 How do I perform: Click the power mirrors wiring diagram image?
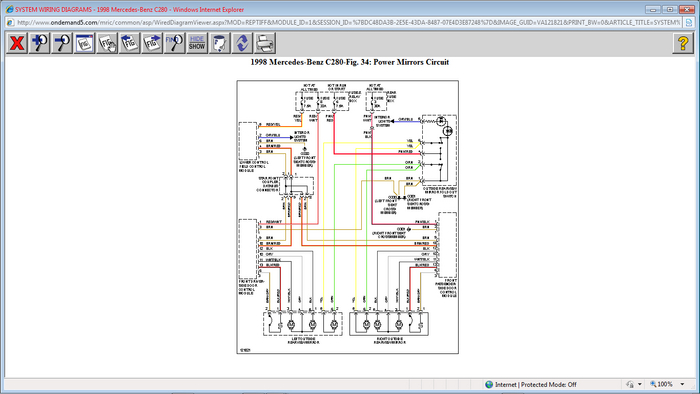click(x=347, y=217)
